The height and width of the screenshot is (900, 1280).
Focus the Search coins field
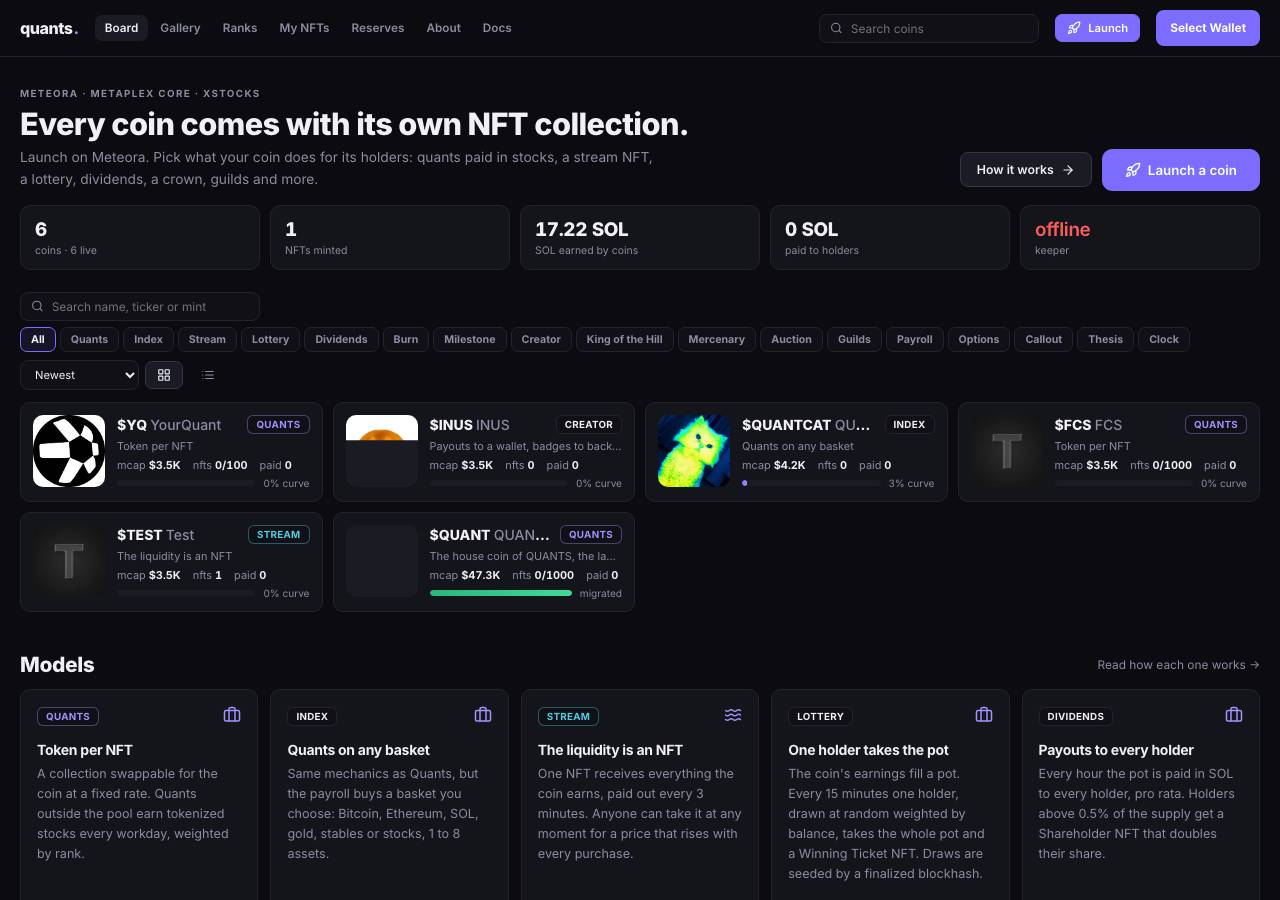pyautogui.click(x=929, y=28)
